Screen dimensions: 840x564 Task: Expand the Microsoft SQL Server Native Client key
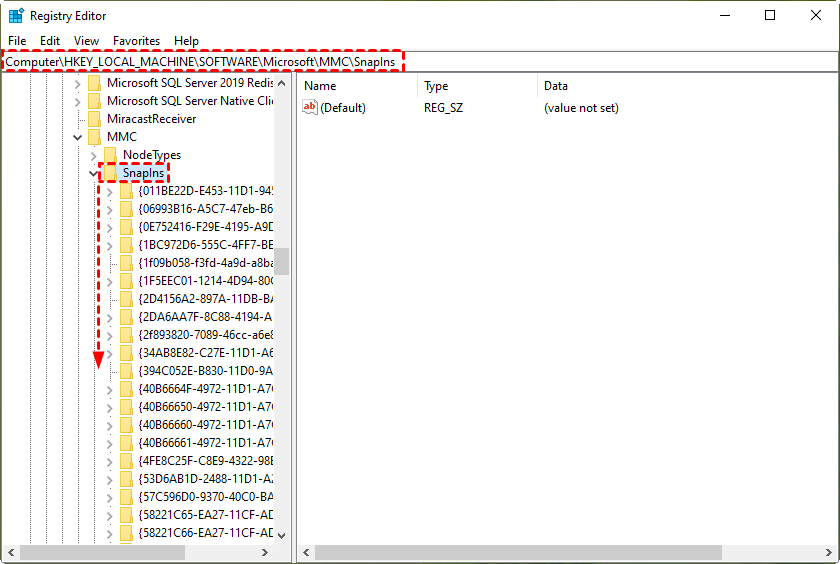78,102
